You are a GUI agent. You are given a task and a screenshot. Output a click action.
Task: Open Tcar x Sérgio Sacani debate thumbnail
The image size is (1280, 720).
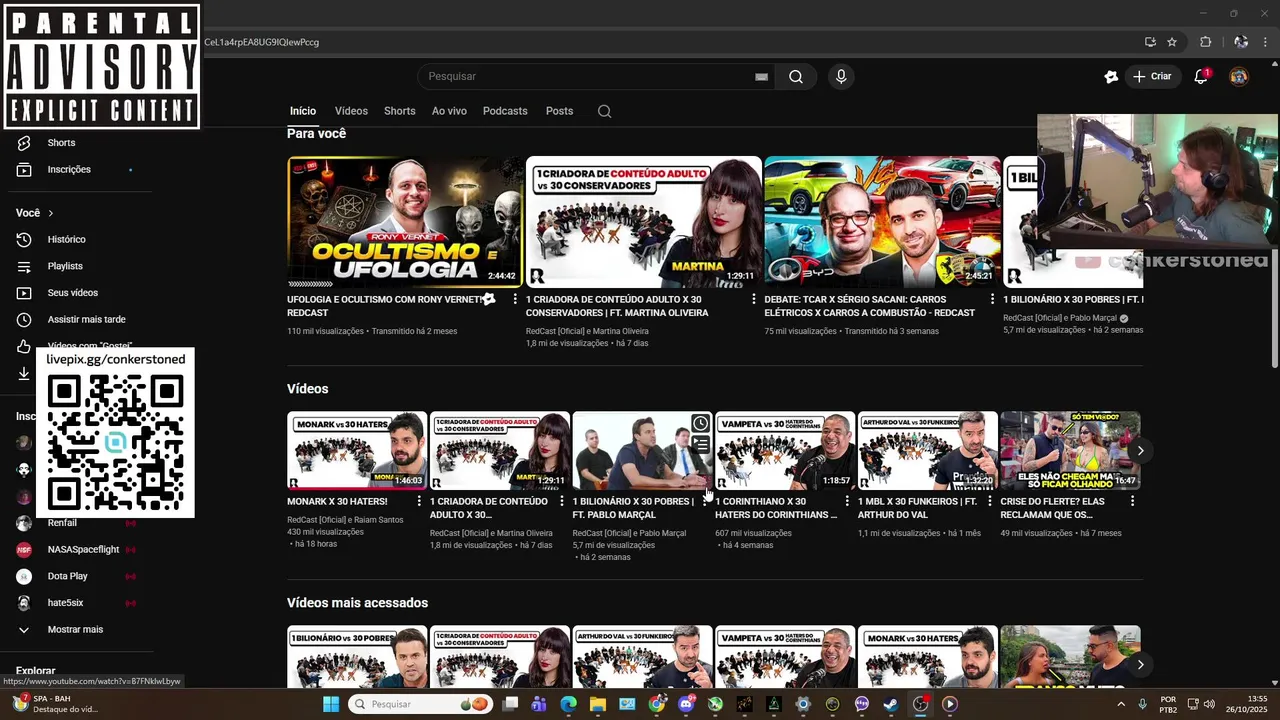[883, 222]
